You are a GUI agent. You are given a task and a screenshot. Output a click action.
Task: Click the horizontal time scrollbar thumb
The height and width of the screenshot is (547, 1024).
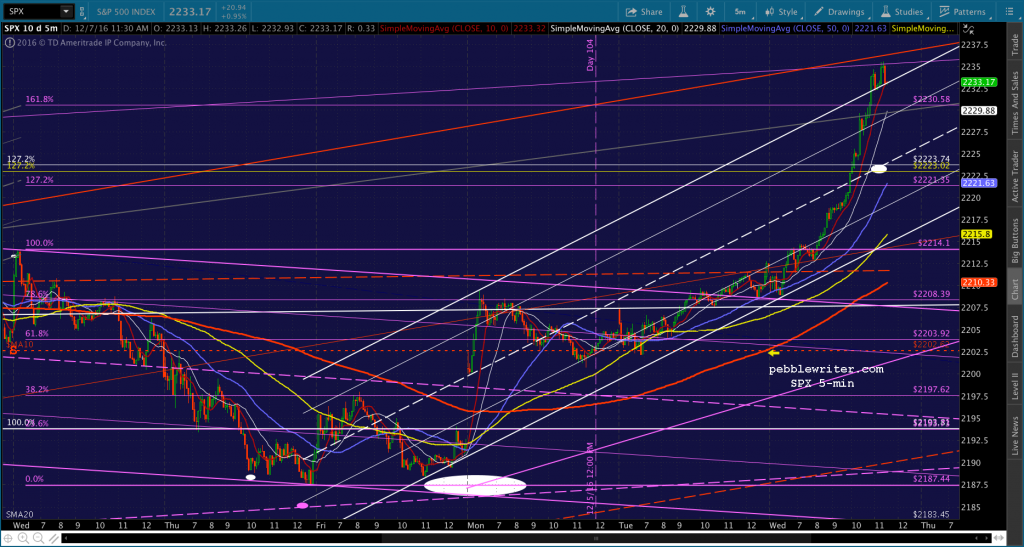point(596,538)
